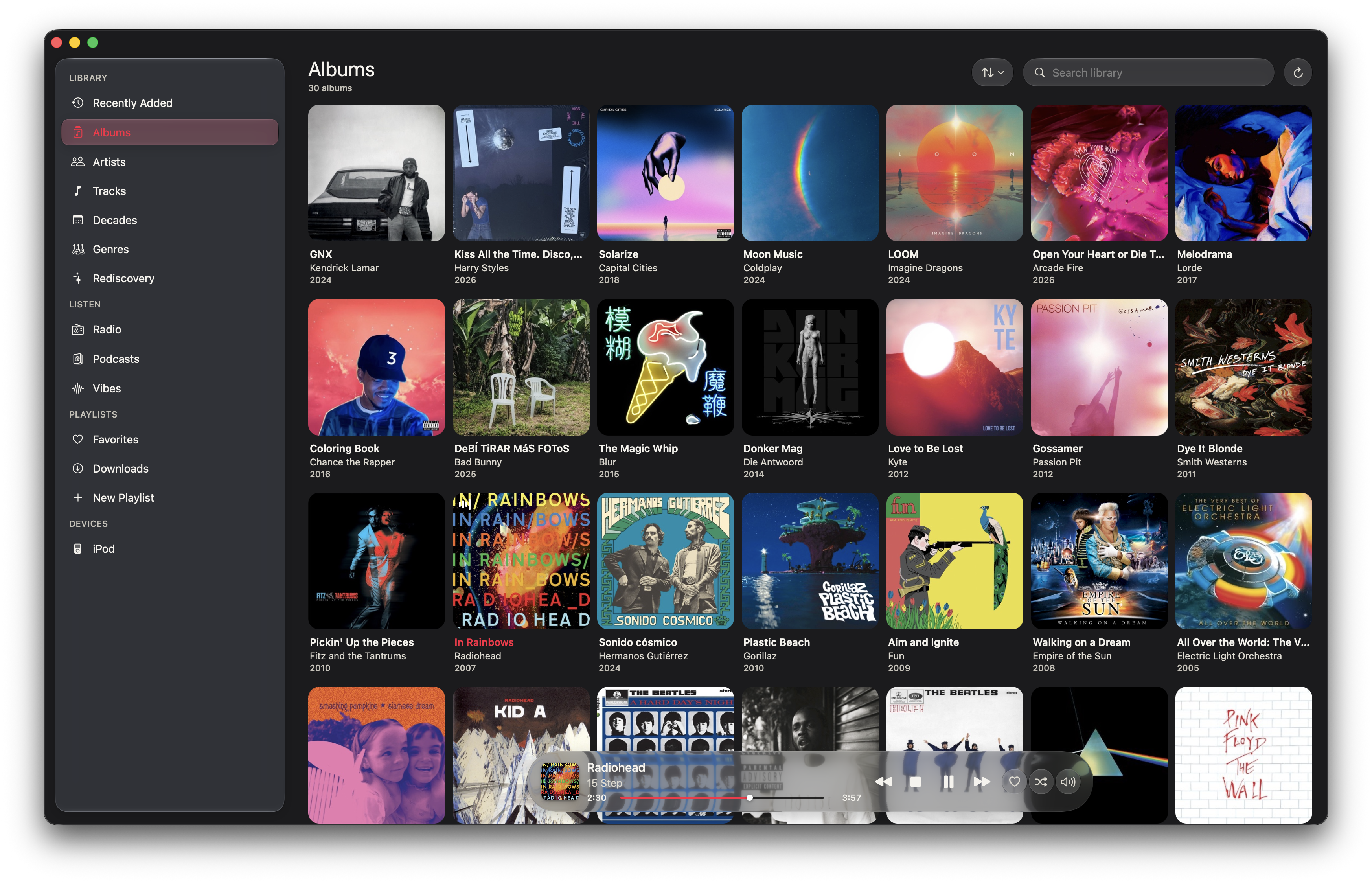Select the Albums sidebar icon
The image size is (1372, 883).
pyautogui.click(x=78, y=132)
